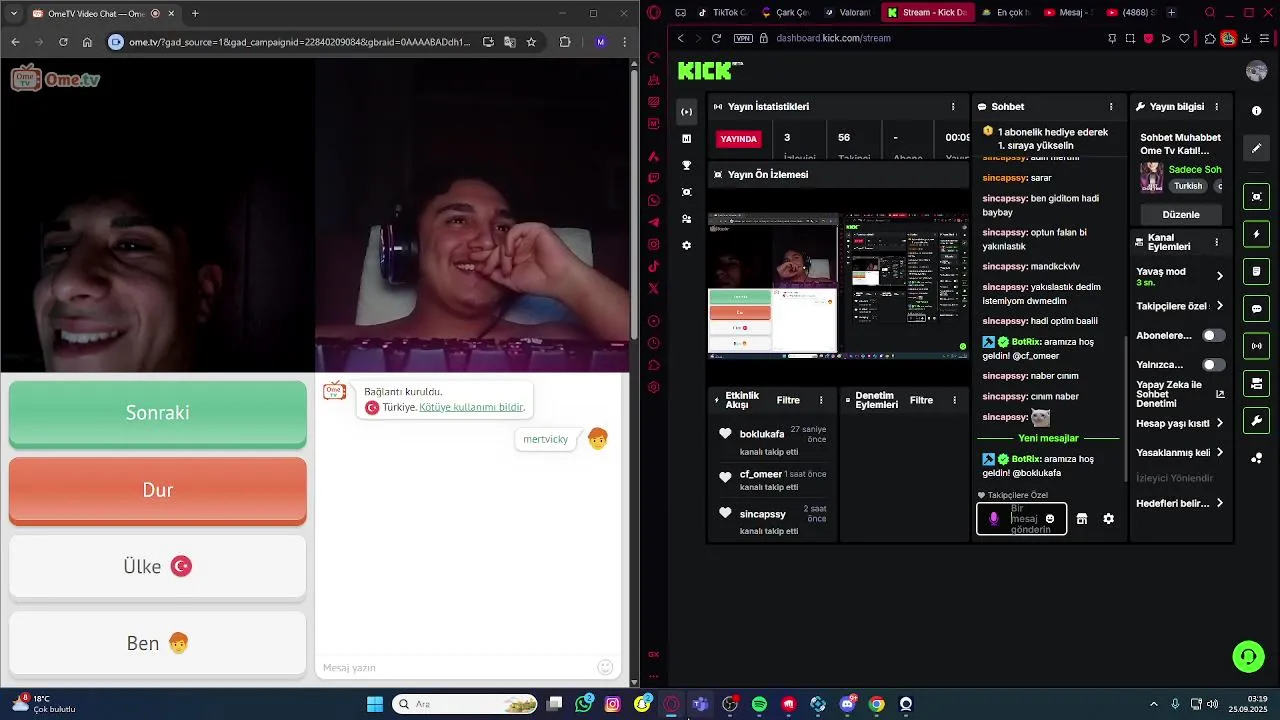Click the Düzenle button

1181,214
